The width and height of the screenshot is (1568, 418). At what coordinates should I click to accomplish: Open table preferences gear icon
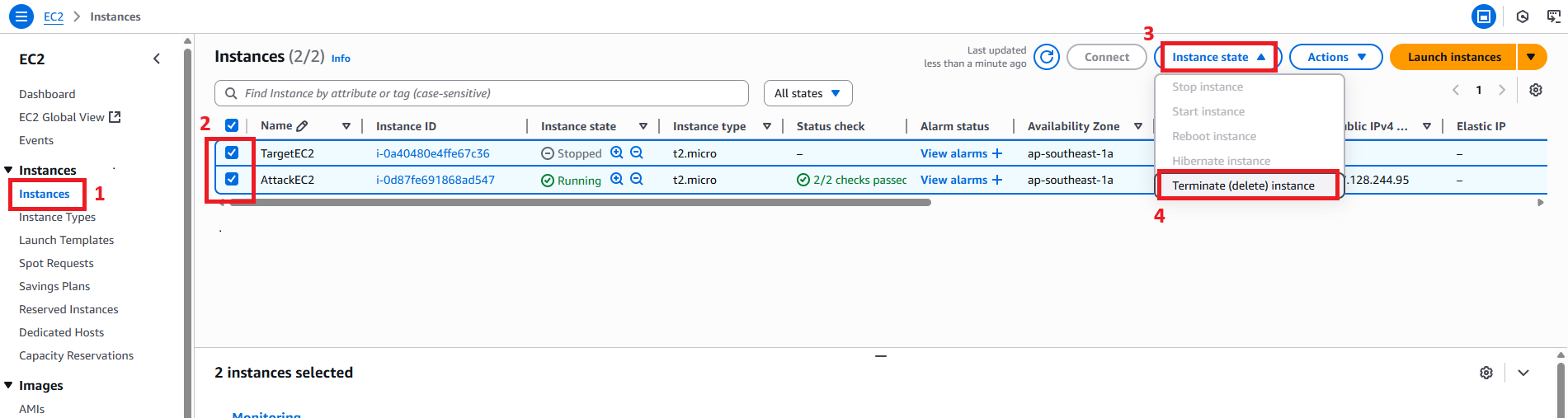click(1536, 90)
